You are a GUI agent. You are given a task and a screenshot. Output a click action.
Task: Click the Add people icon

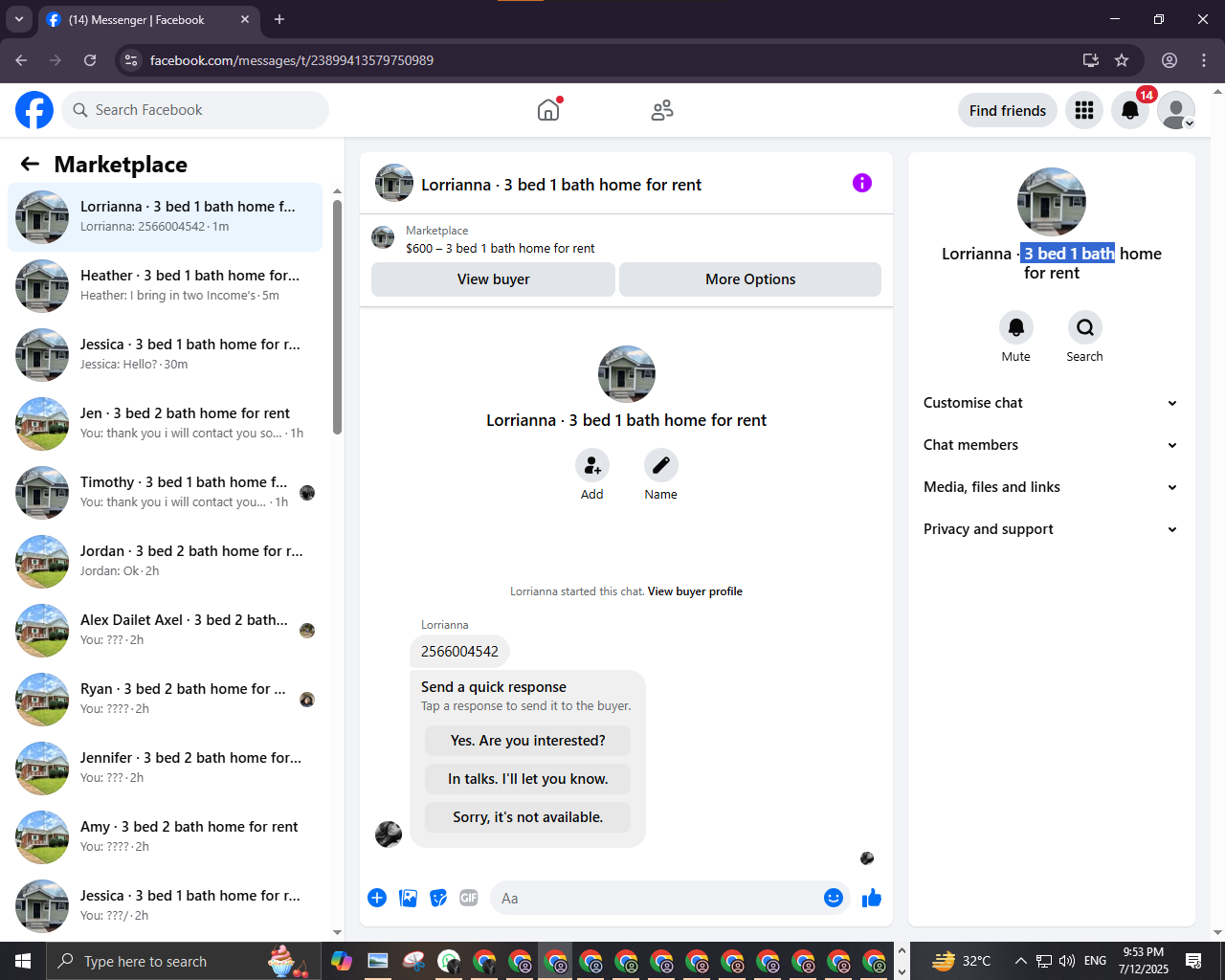(x=592, y=465)
